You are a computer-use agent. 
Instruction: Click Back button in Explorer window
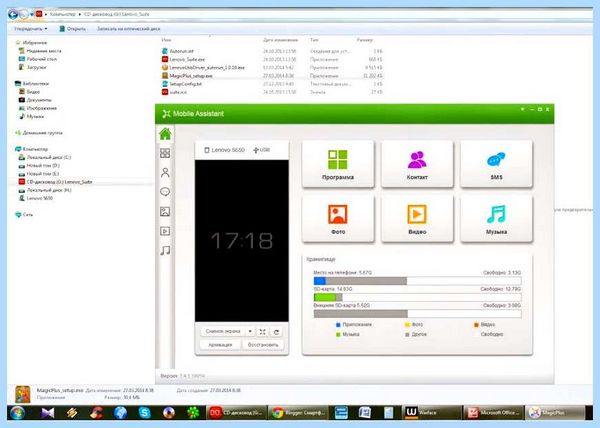coord(13,14)
